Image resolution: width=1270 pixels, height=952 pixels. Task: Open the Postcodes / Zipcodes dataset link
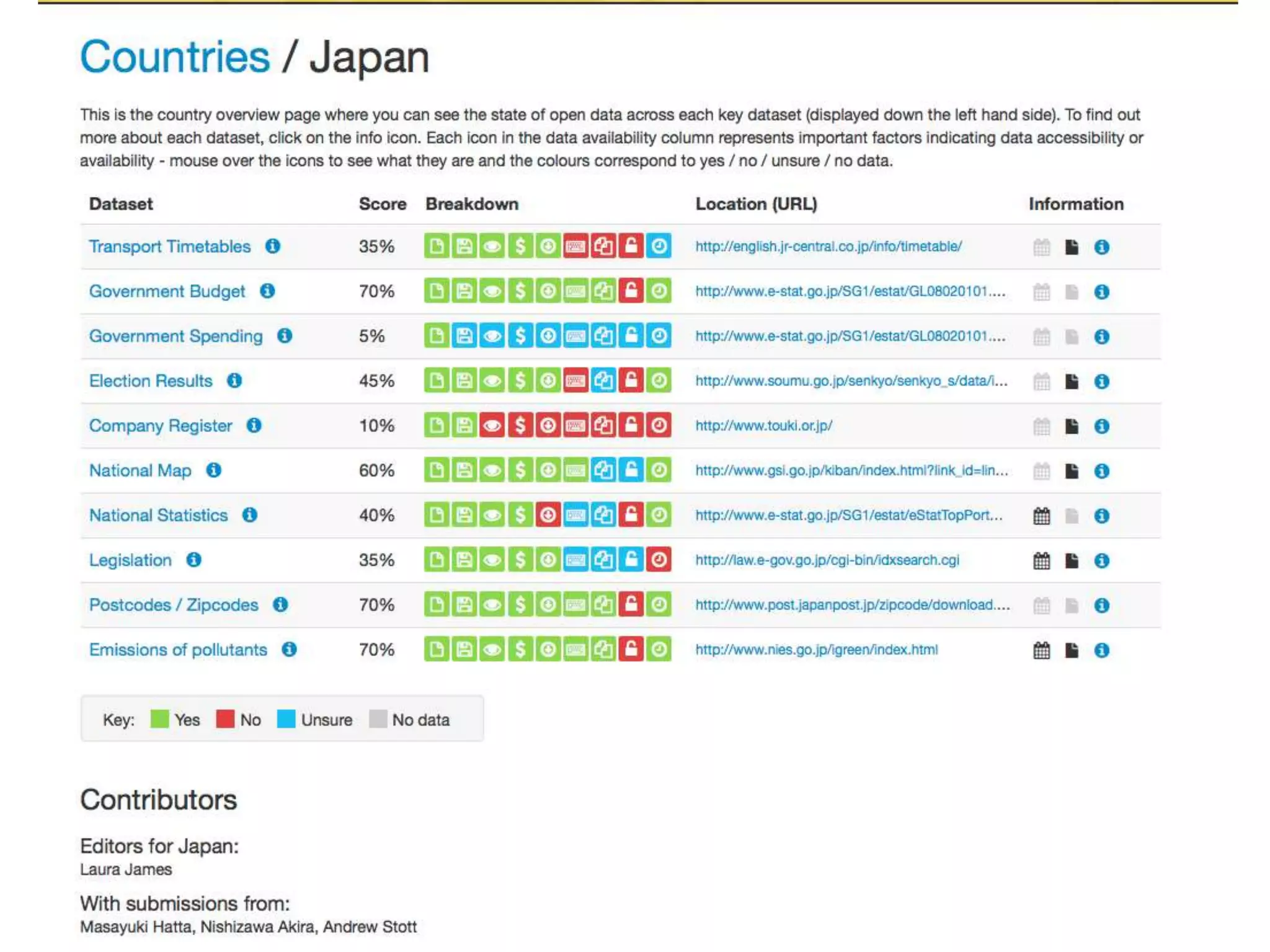coord(174,605)
